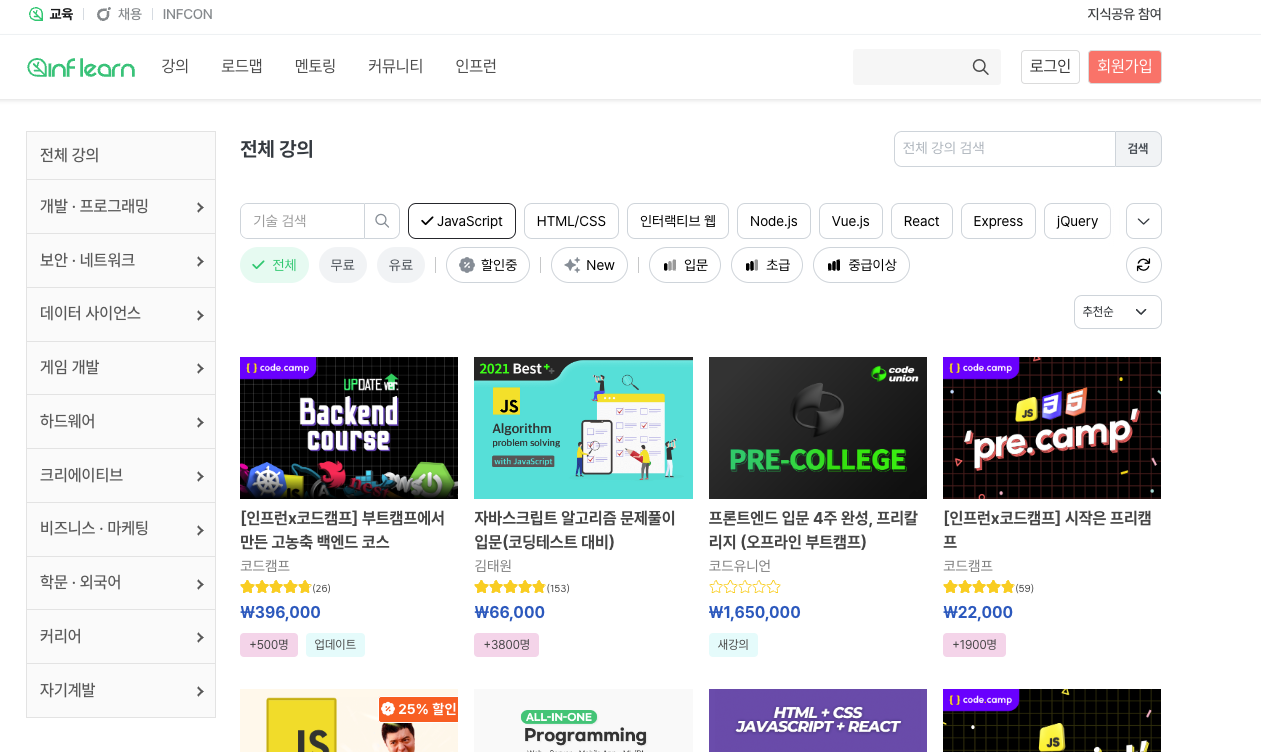The width and height of the screenshot is (1261, 752).
Task: Open 자바스크립트 알고리즘 문제풀이 course title
Action: [x=575, y=530]
